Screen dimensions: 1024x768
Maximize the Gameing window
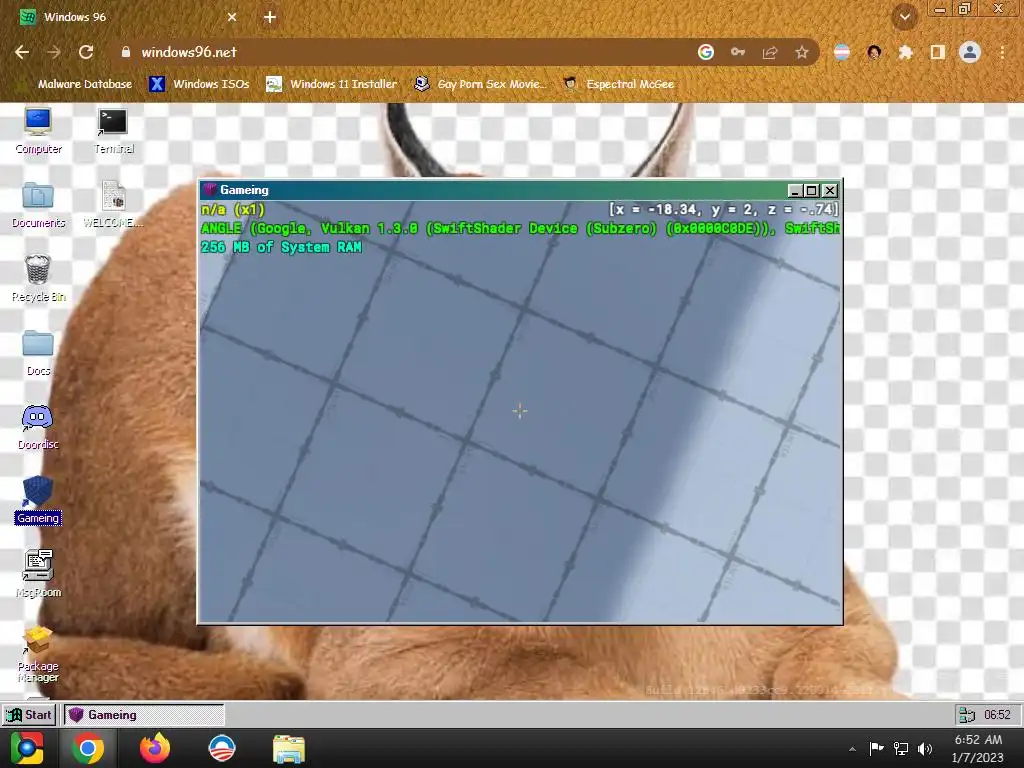(x=812, y=191)
